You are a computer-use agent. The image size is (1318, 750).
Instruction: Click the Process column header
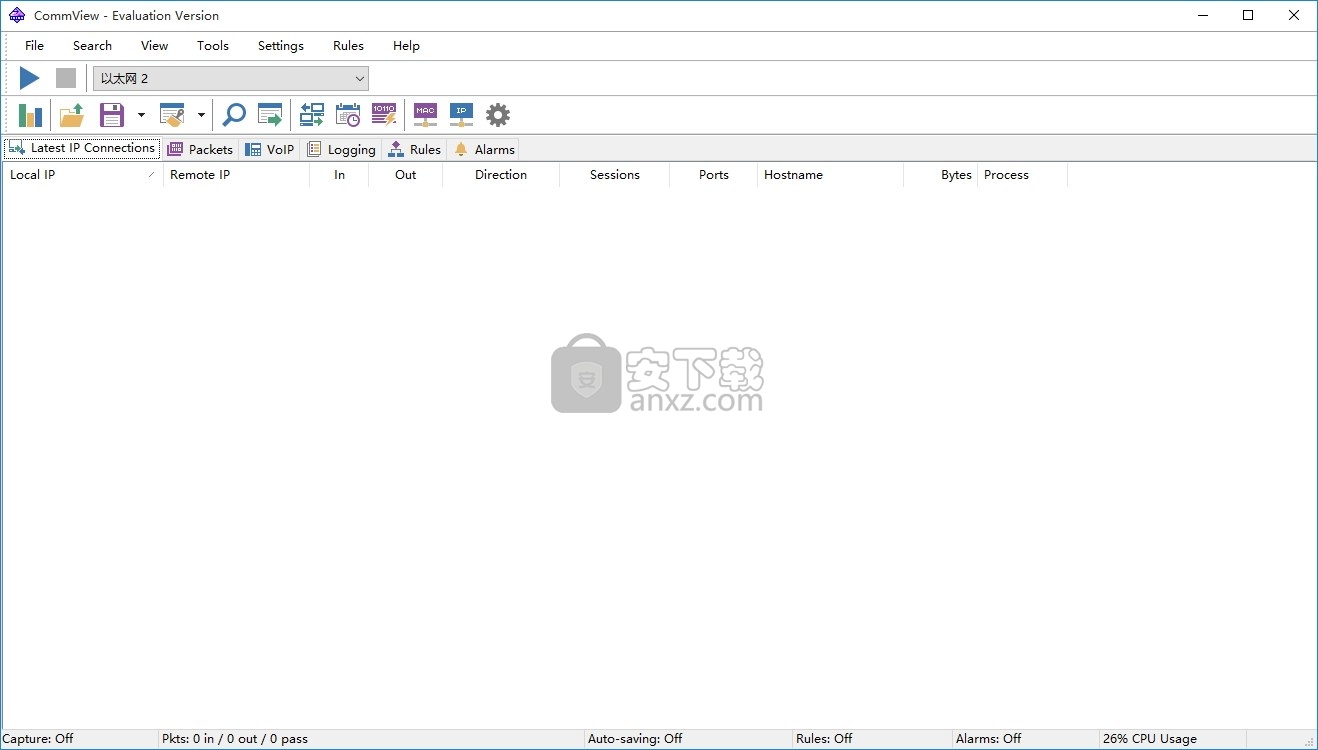[x=1022, y=175]
